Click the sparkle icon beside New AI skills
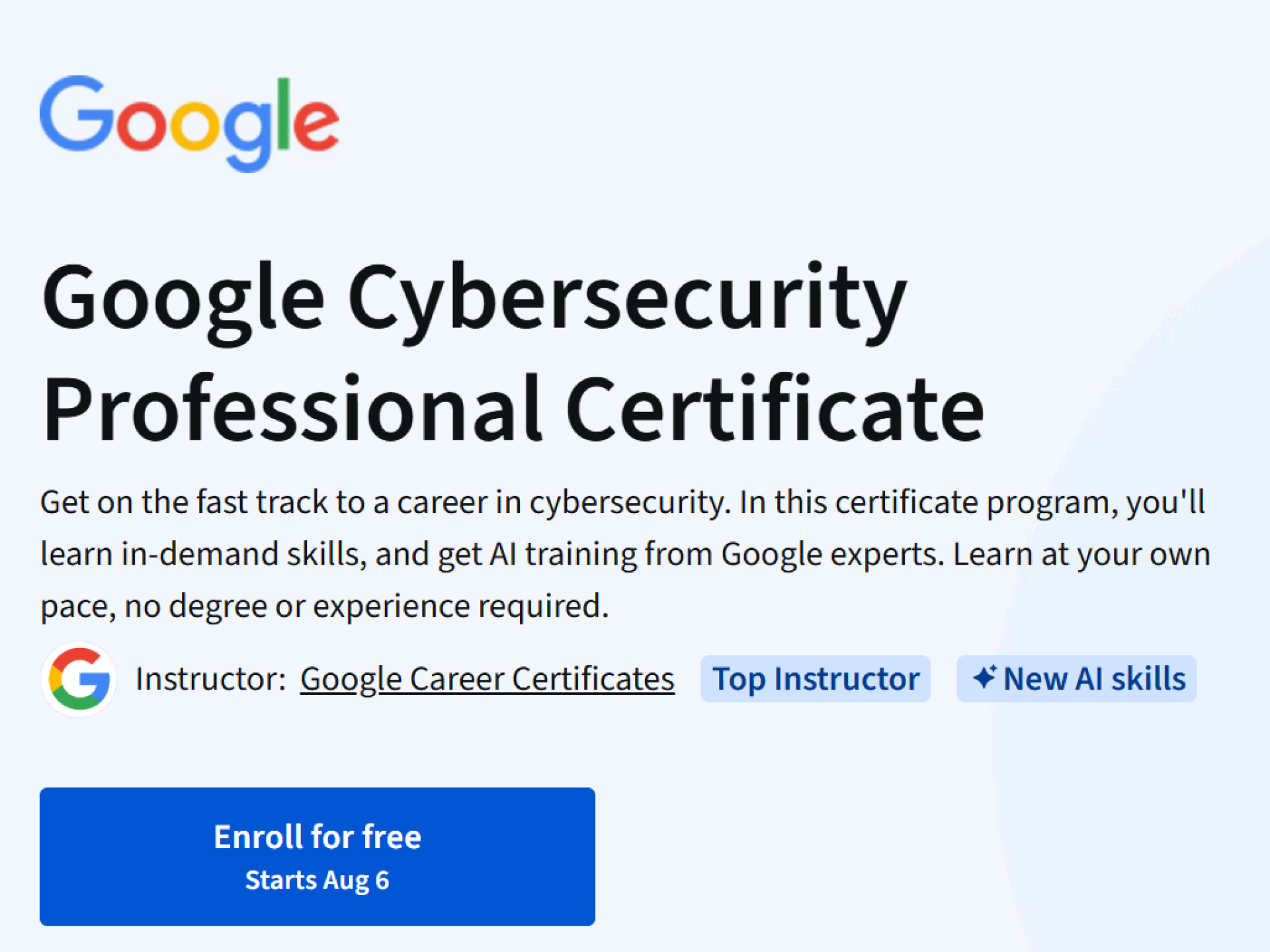The height and width of the screenshot is (952, 1270). (x=984, y=678)
